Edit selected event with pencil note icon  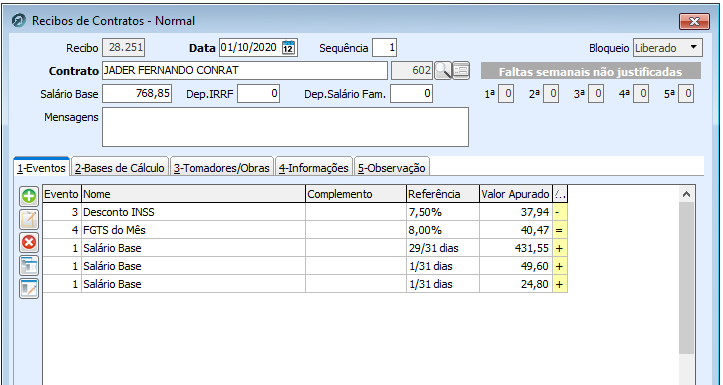tap(29, 219)
